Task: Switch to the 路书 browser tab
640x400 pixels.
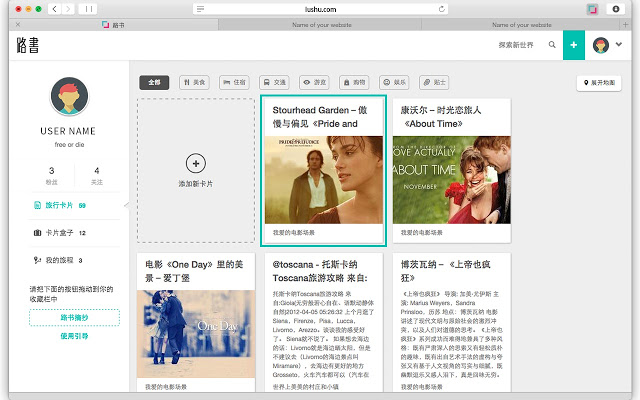Action: click(x=113, y=25)
